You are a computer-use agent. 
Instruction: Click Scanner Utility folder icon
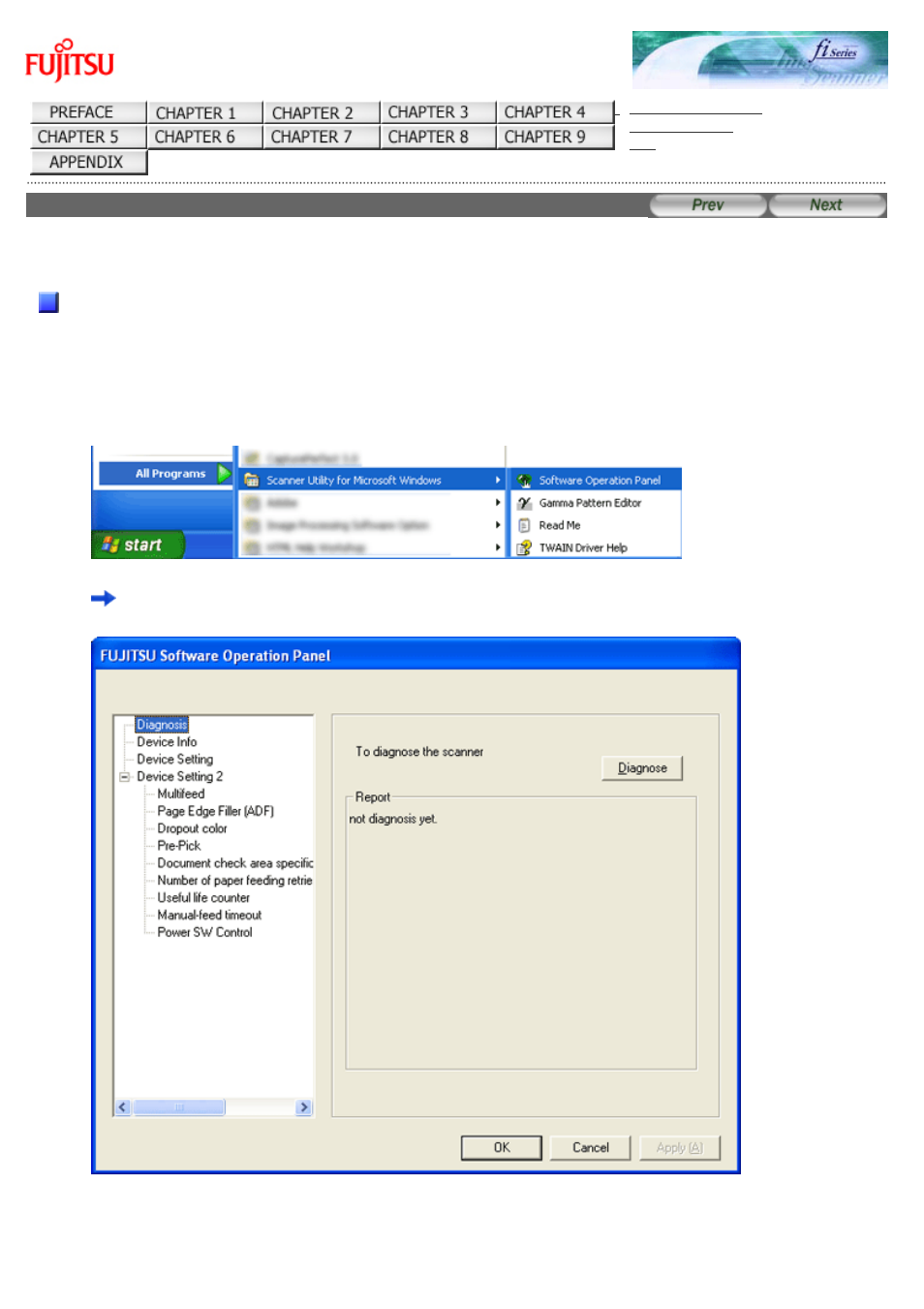click(x=252, y=480)
